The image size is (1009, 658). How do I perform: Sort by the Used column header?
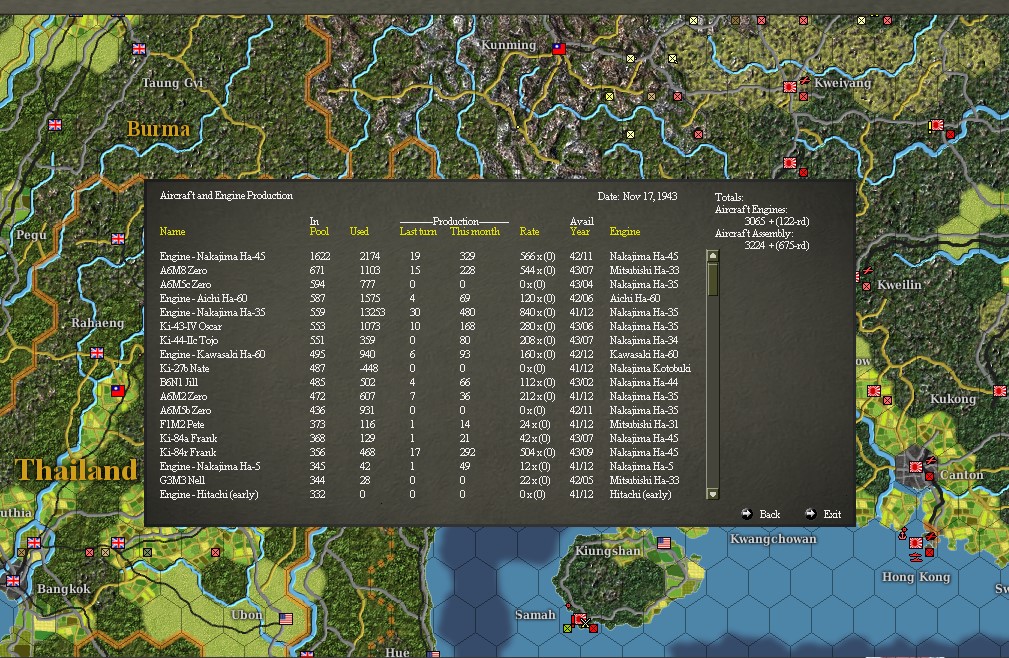pos(359,232)
